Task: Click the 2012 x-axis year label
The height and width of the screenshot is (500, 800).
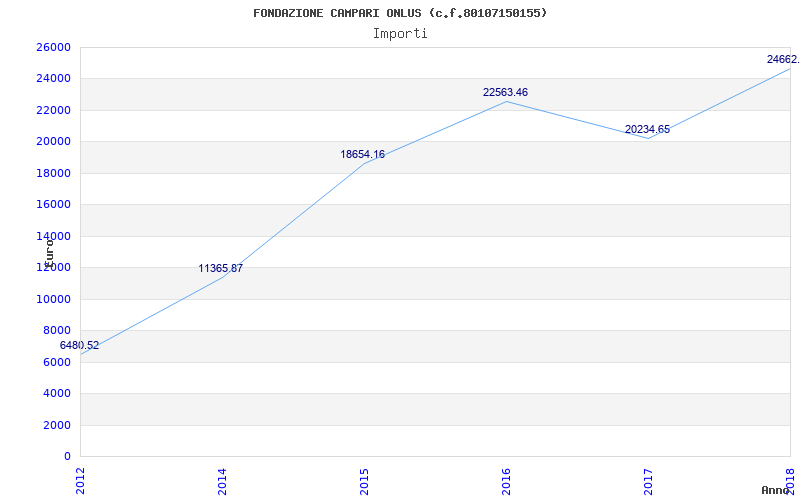Action: (80, 480)
